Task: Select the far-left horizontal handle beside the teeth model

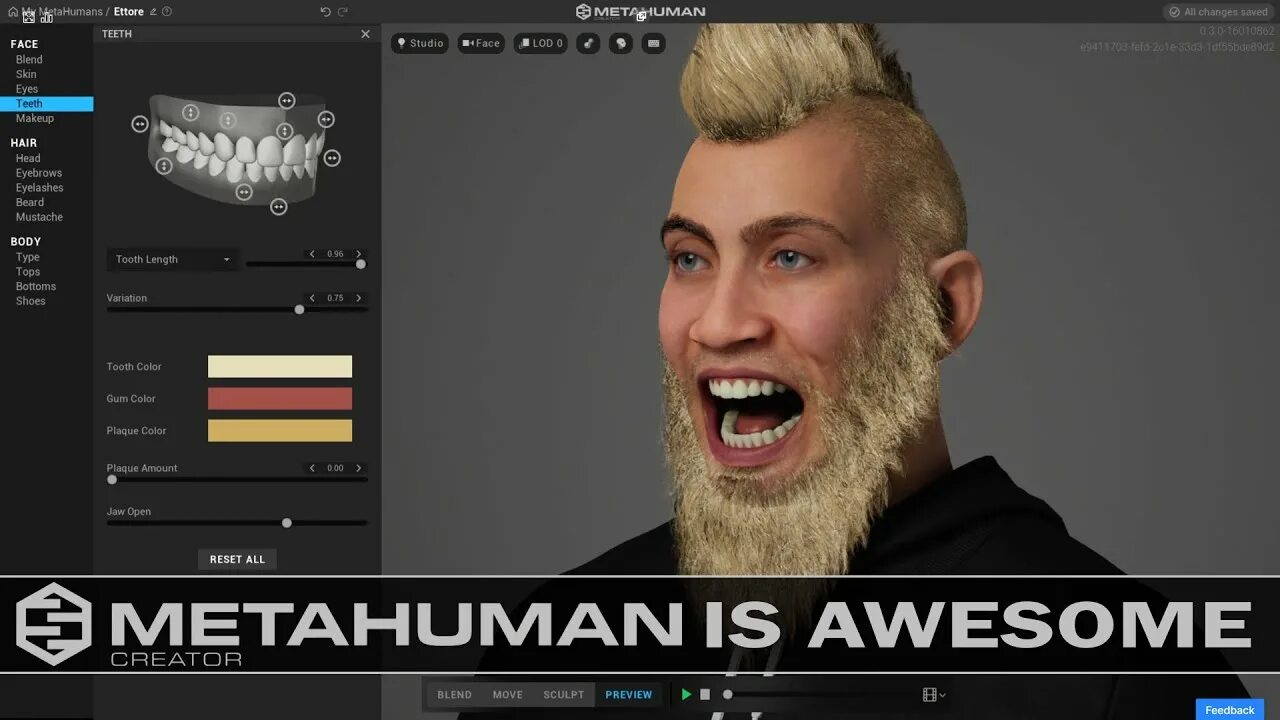Action: pyautogui.click(x=140, y=124)
